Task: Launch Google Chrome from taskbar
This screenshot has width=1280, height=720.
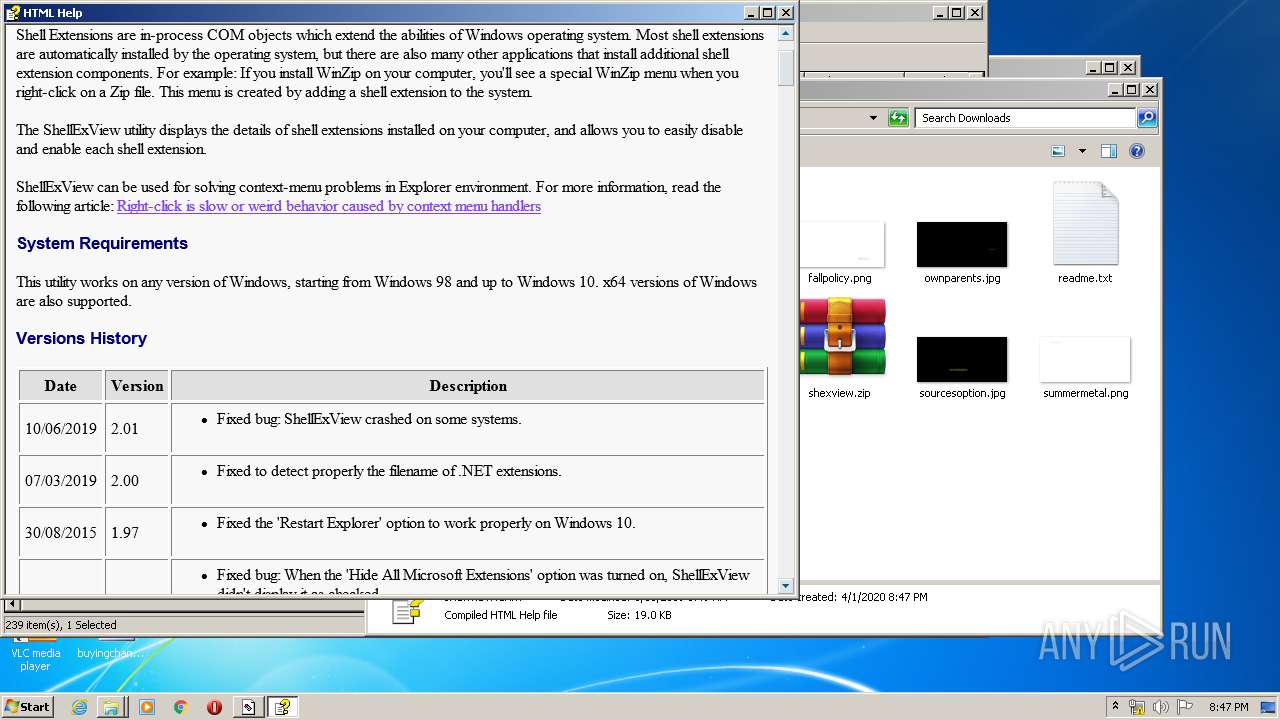Action: (x=180, y=707)
